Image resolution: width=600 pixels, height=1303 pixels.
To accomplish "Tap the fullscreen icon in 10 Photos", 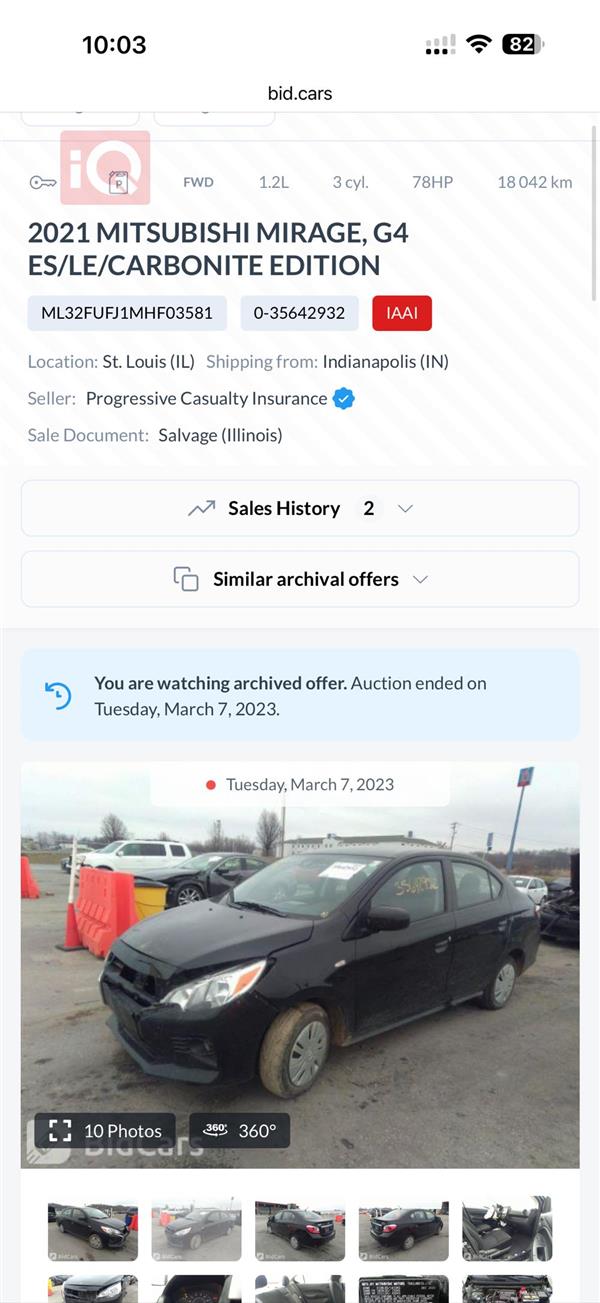I will coord(60,1131).
